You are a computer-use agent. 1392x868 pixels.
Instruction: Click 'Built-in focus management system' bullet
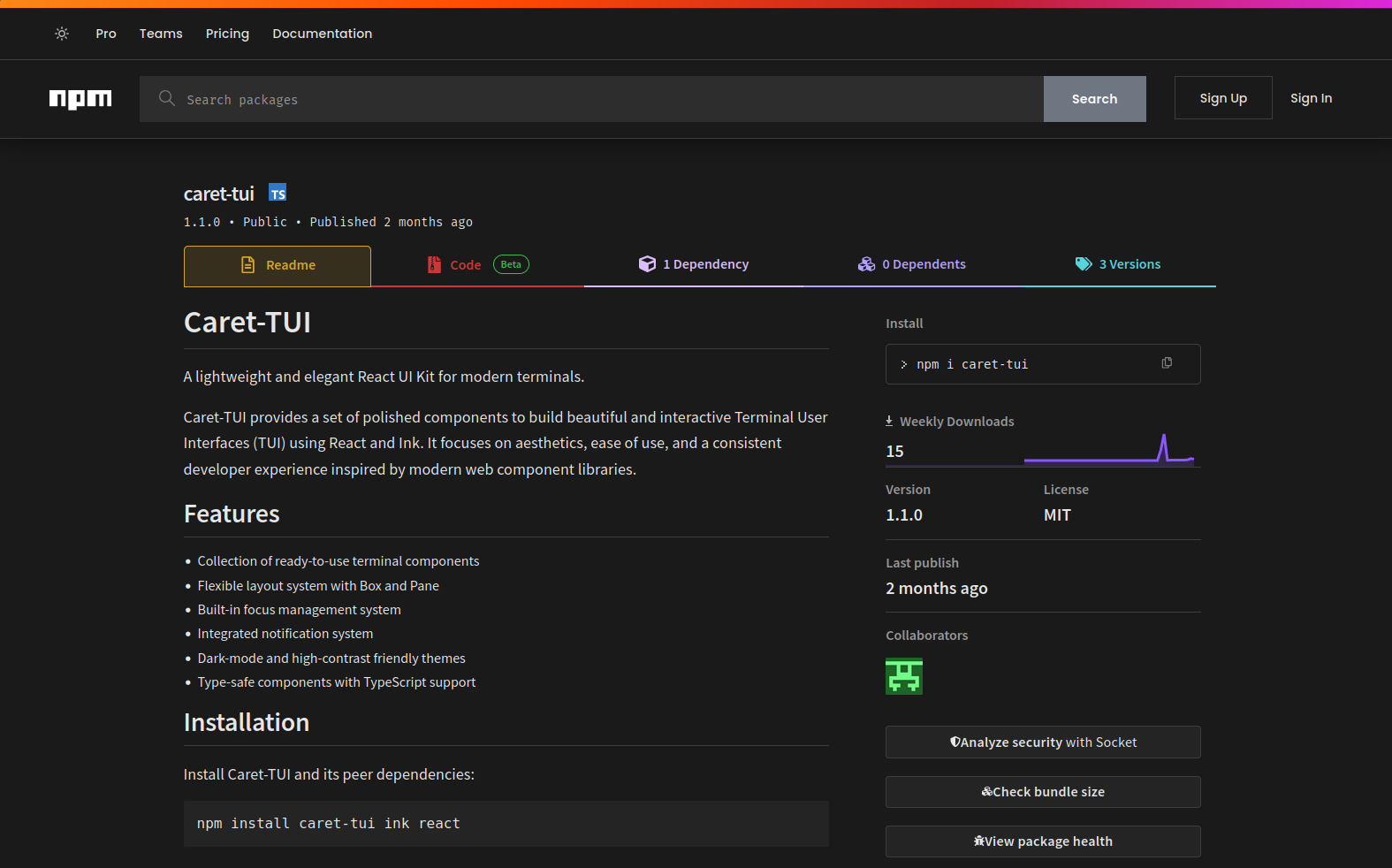(300, 610)
